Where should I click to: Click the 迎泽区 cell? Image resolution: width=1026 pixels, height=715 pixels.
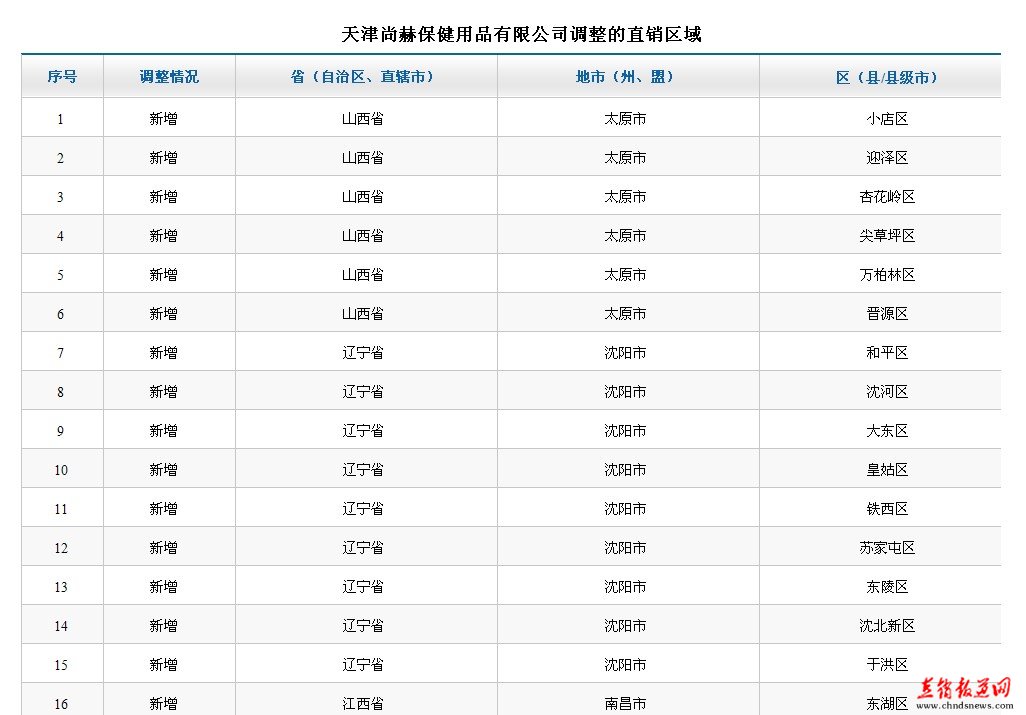pyautogui.click(x=887, y=158)
